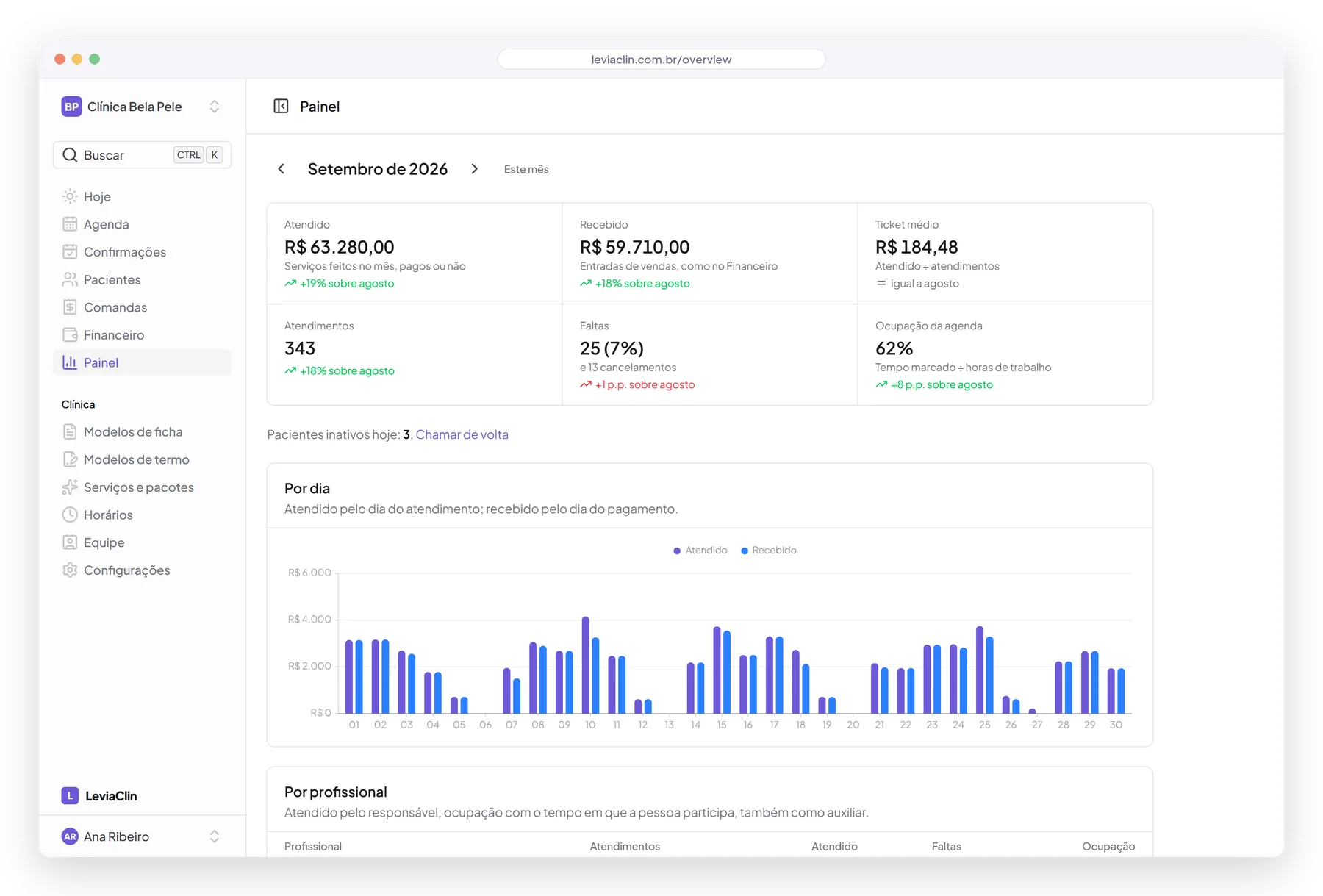
Task: Click the 25 (7%) Faltas value
Action: point(612,348)
